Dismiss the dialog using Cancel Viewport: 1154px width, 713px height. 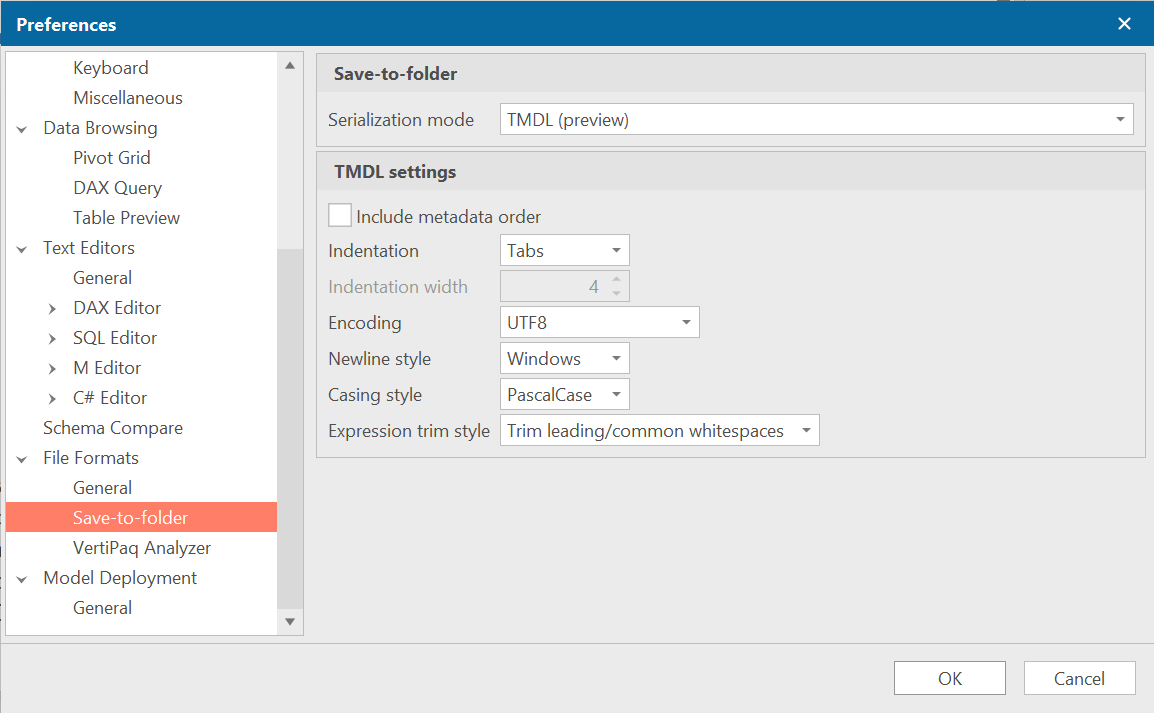pyautogui.click(x=1079, y=677)
